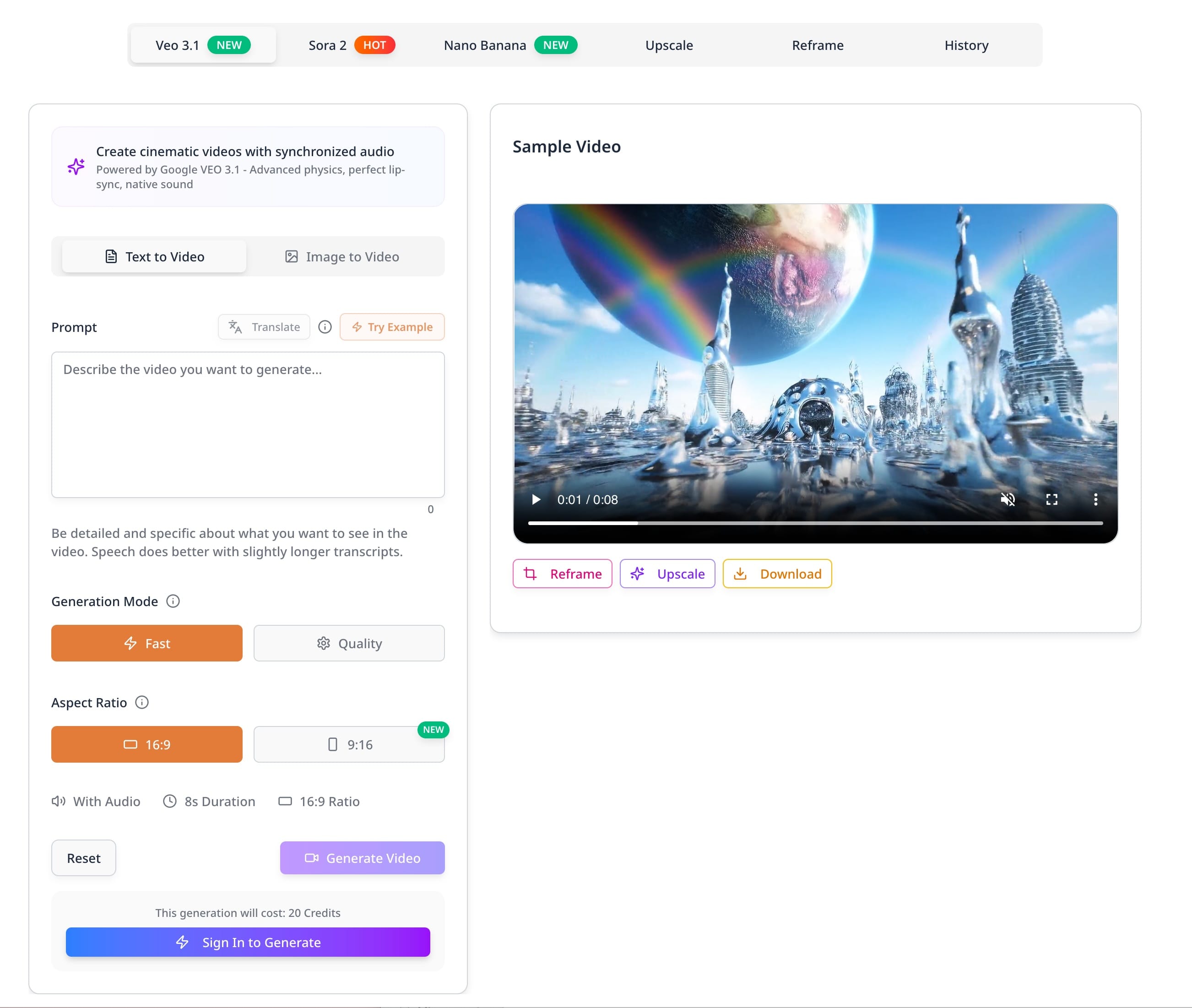Click the Upscale sparkle icon
The width and height of the screenshot is (1192, 1008).
pyautogui.click(x=637, y=574)
